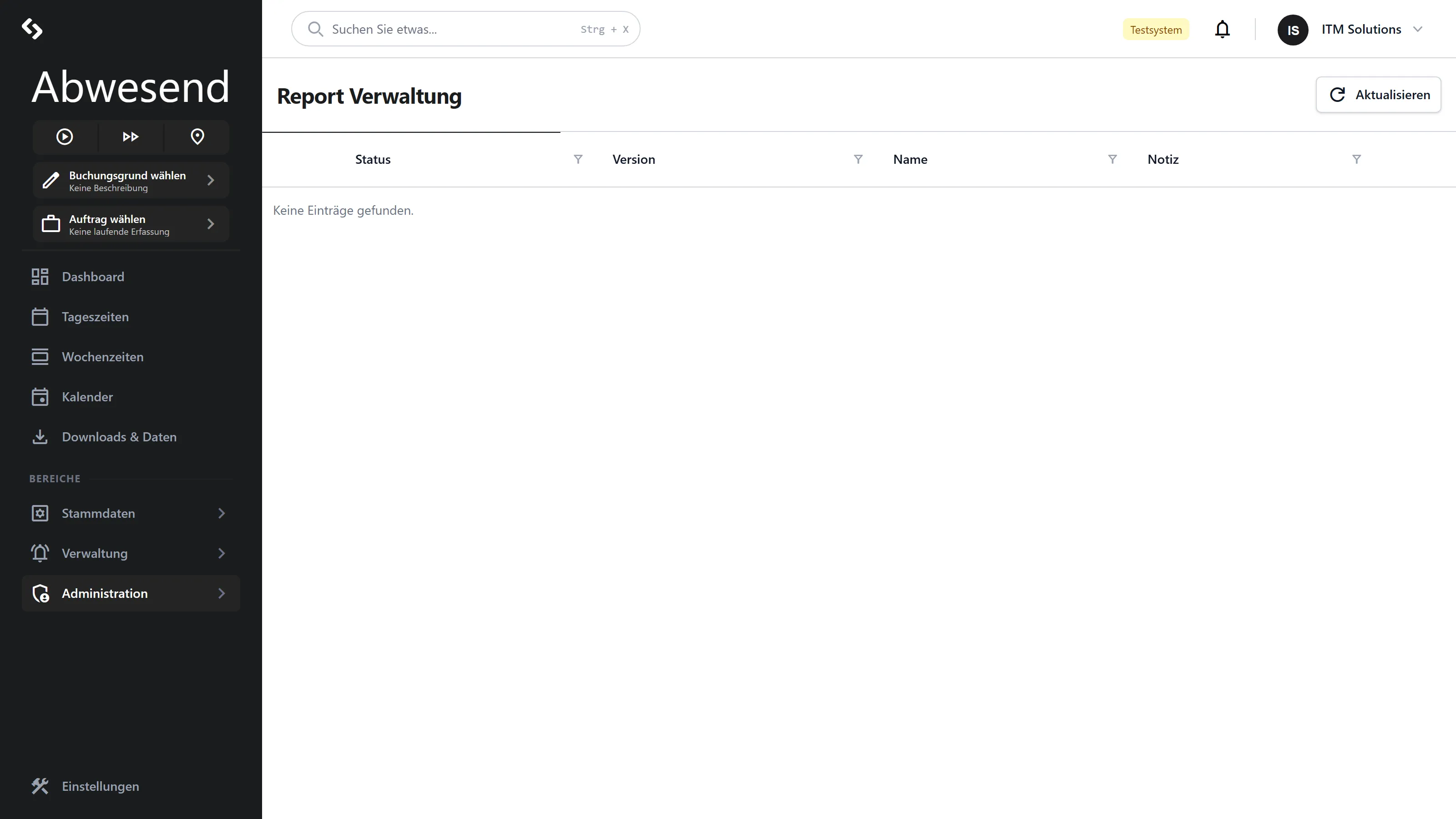1456x819 pixels.
Task: Click the pencil icon for Buchungsgrund
Action: (x=51, y=180)
